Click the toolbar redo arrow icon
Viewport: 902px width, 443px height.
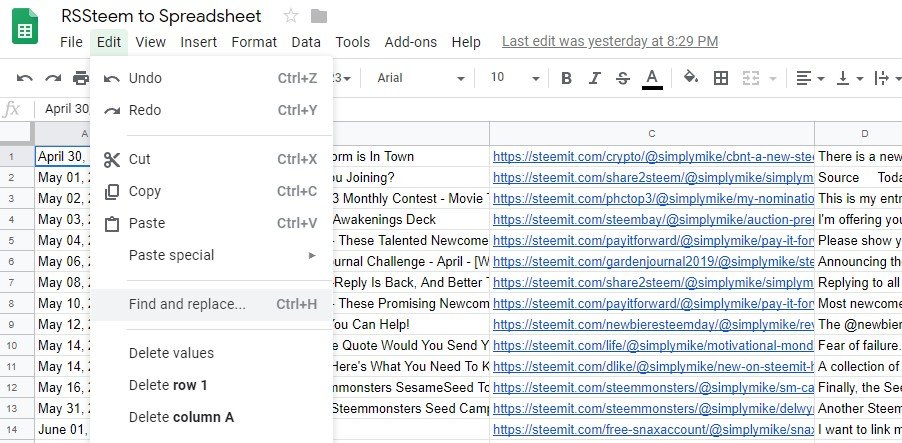tap(53, 78)
